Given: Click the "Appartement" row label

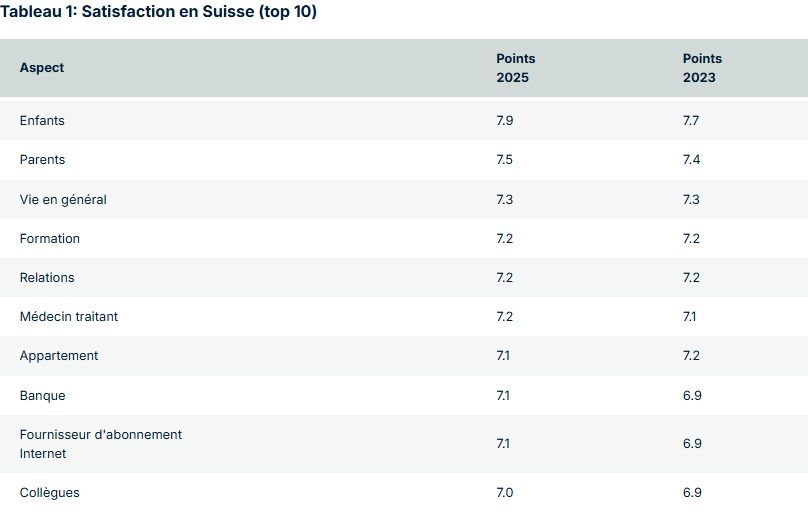Looking at the screenshot, I should click(59, 356).
